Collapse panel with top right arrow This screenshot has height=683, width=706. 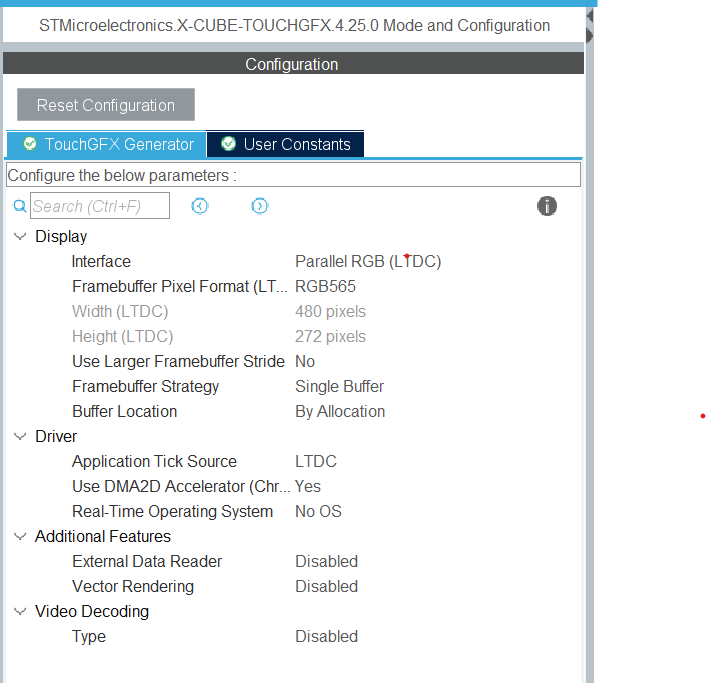pos(589,16)
